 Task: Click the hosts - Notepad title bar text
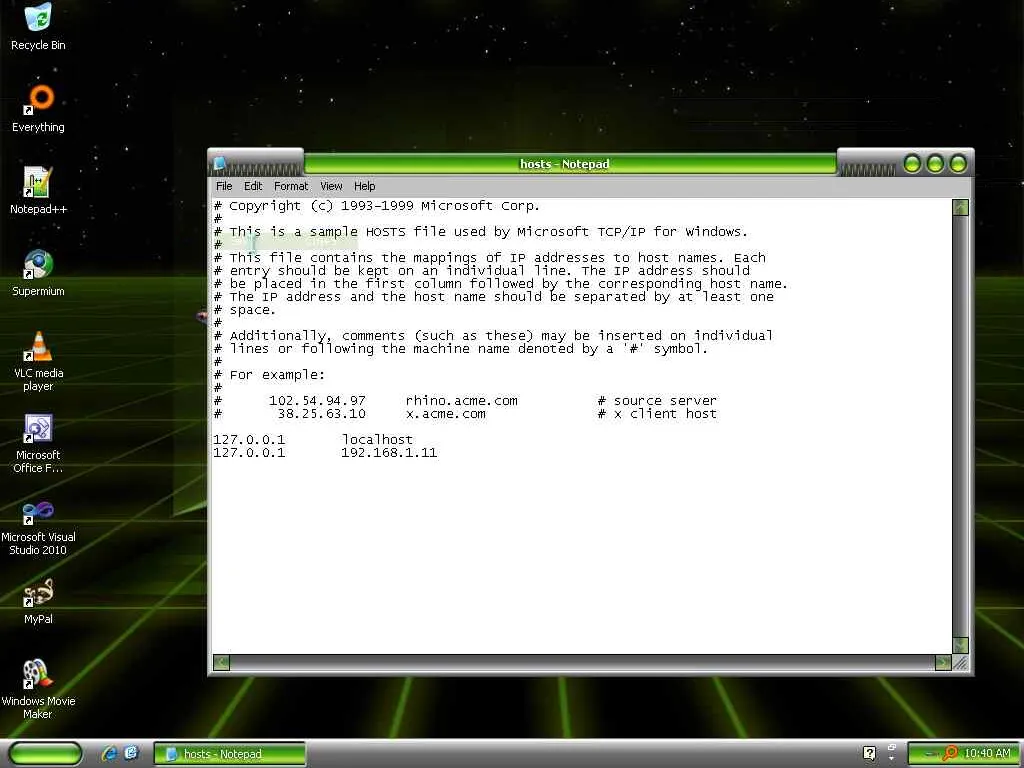564,163
